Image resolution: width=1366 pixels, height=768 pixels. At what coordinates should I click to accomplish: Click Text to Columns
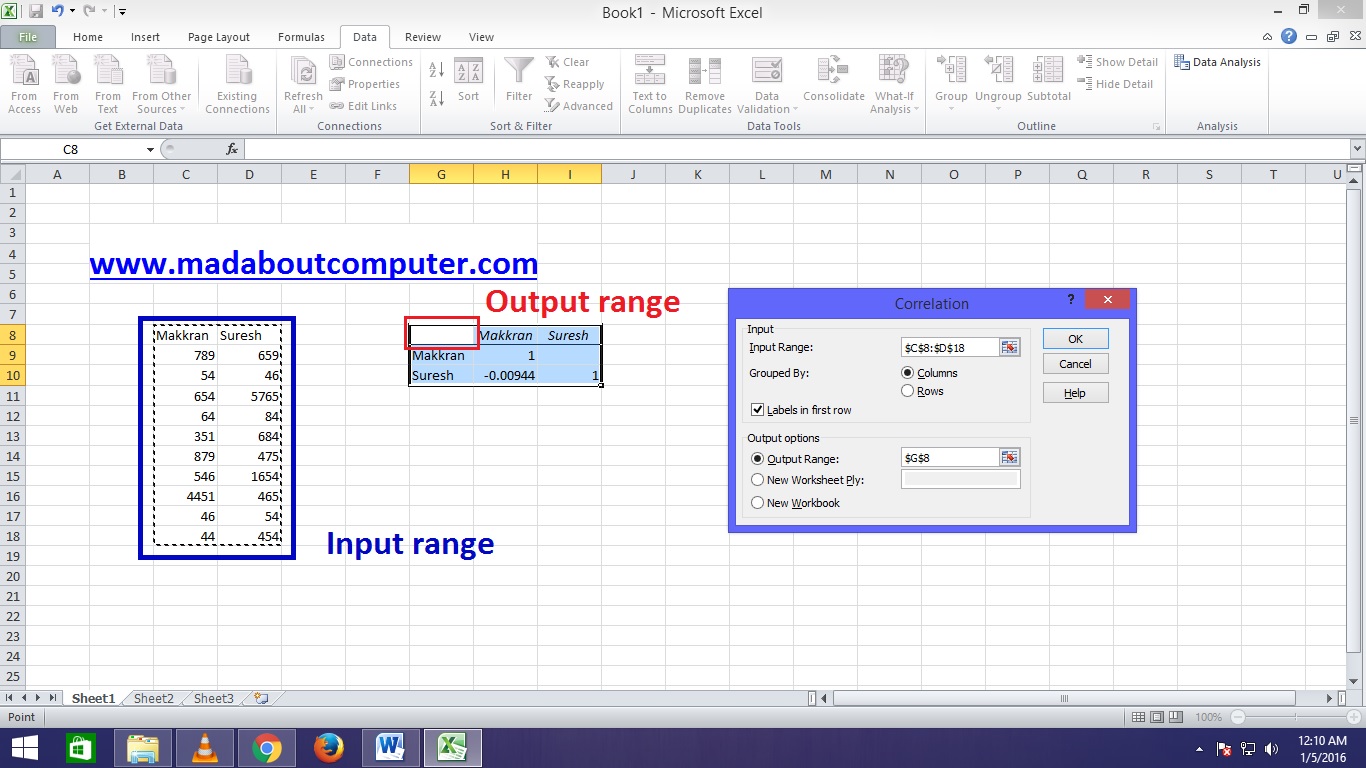point(650,85)
